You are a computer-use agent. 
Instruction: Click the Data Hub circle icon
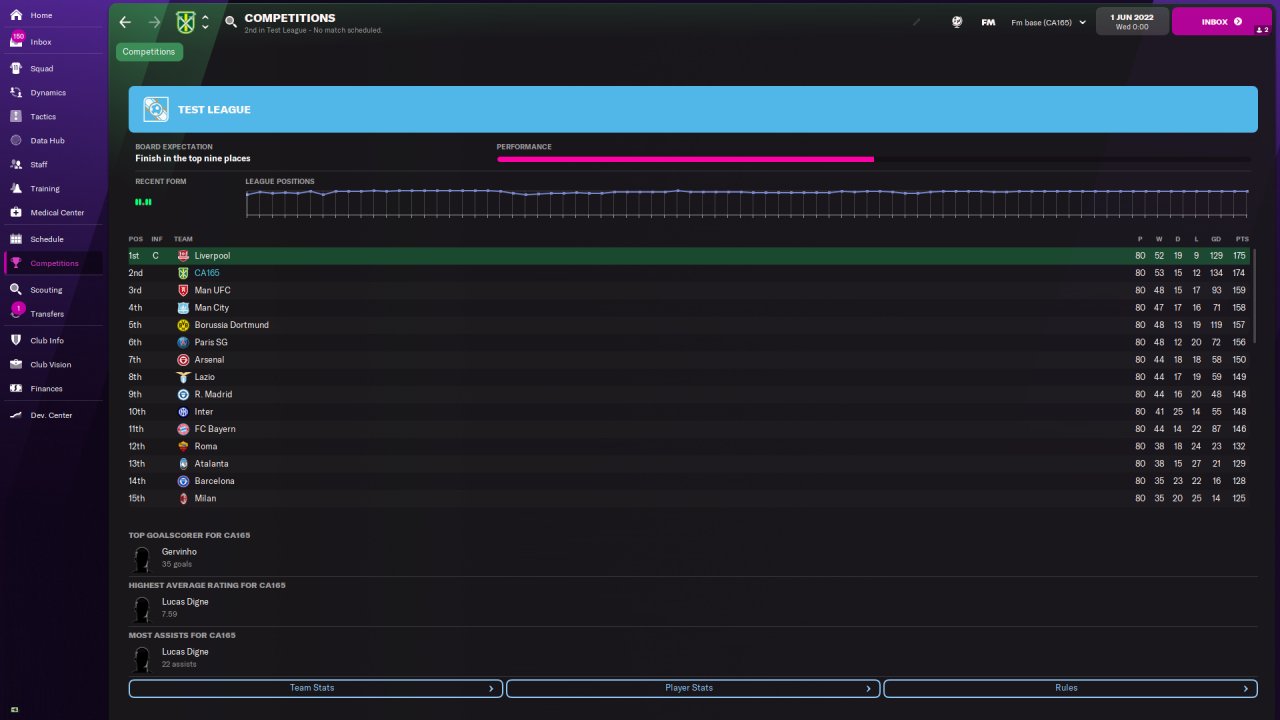[16, 141]
